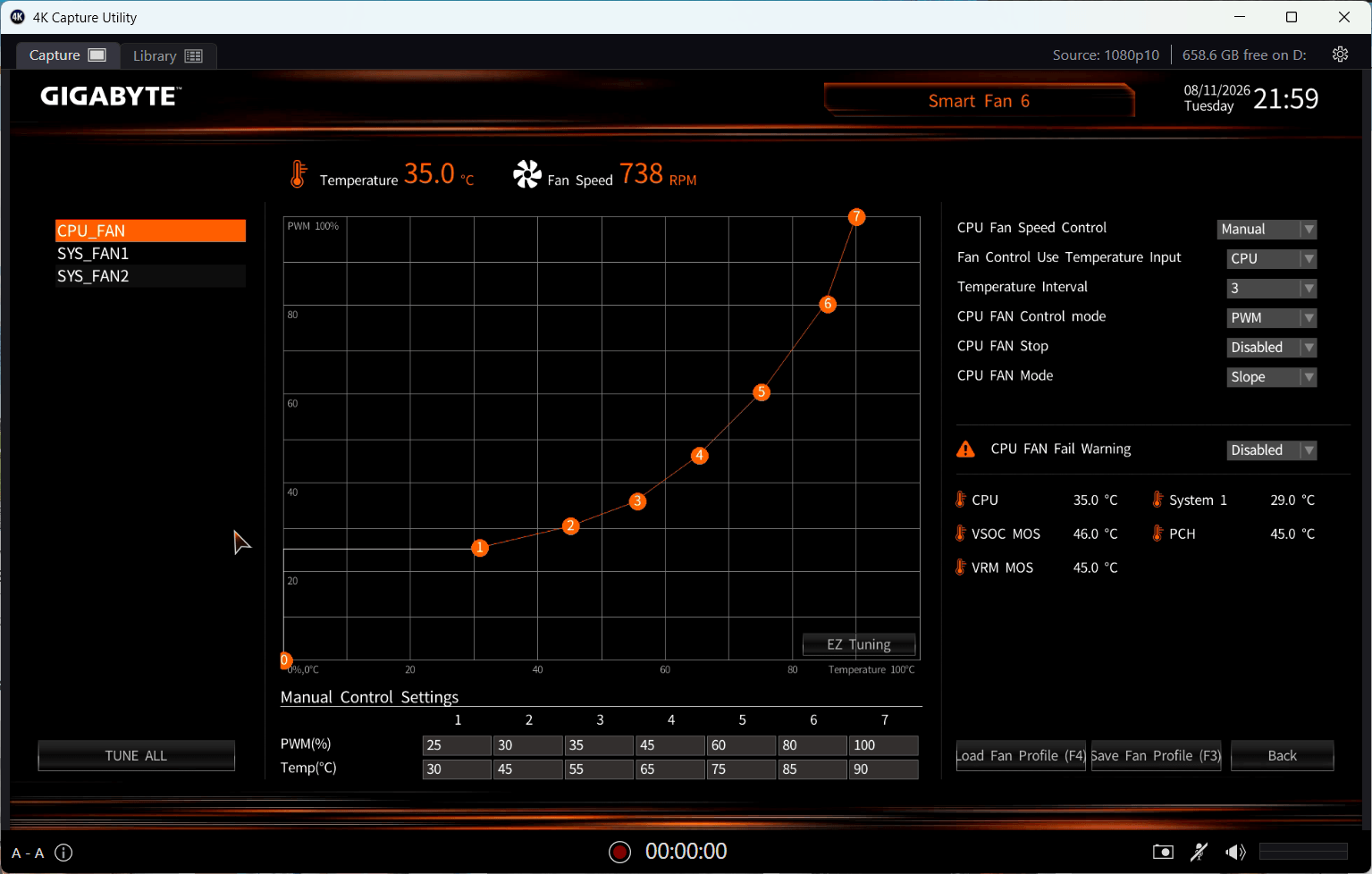Click Load Fan Profile (F4)
This screenshot has width=1372, height=874.
pos(1021,755)
